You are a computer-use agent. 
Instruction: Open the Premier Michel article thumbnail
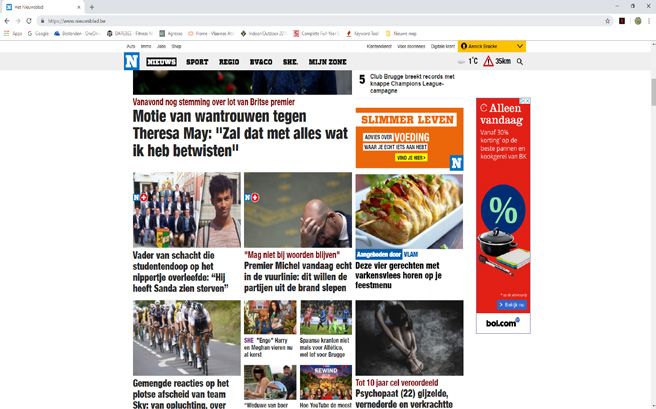[x=298, y=210]
